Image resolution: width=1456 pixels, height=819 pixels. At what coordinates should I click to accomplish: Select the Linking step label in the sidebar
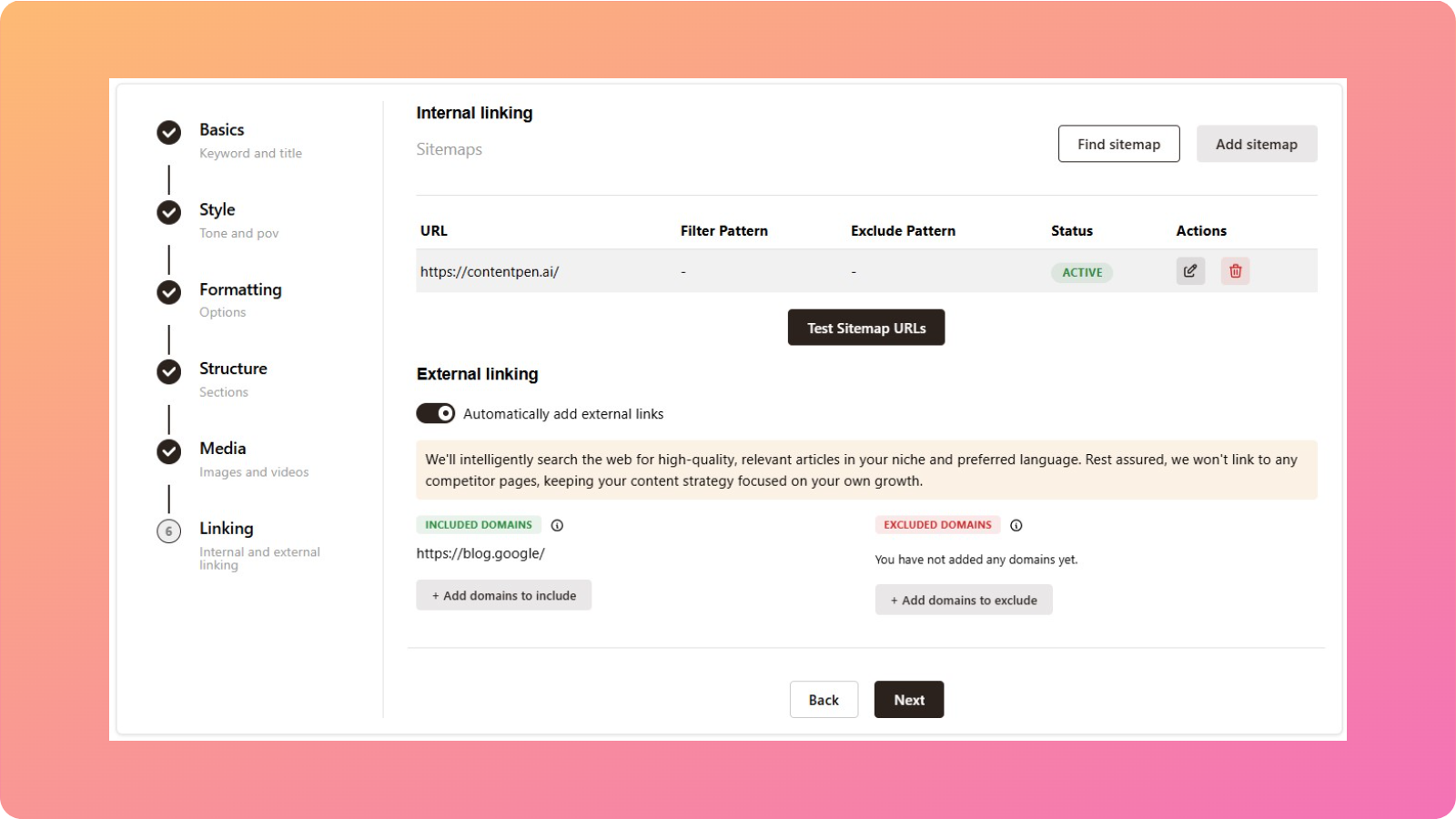(x=226, y=528)
